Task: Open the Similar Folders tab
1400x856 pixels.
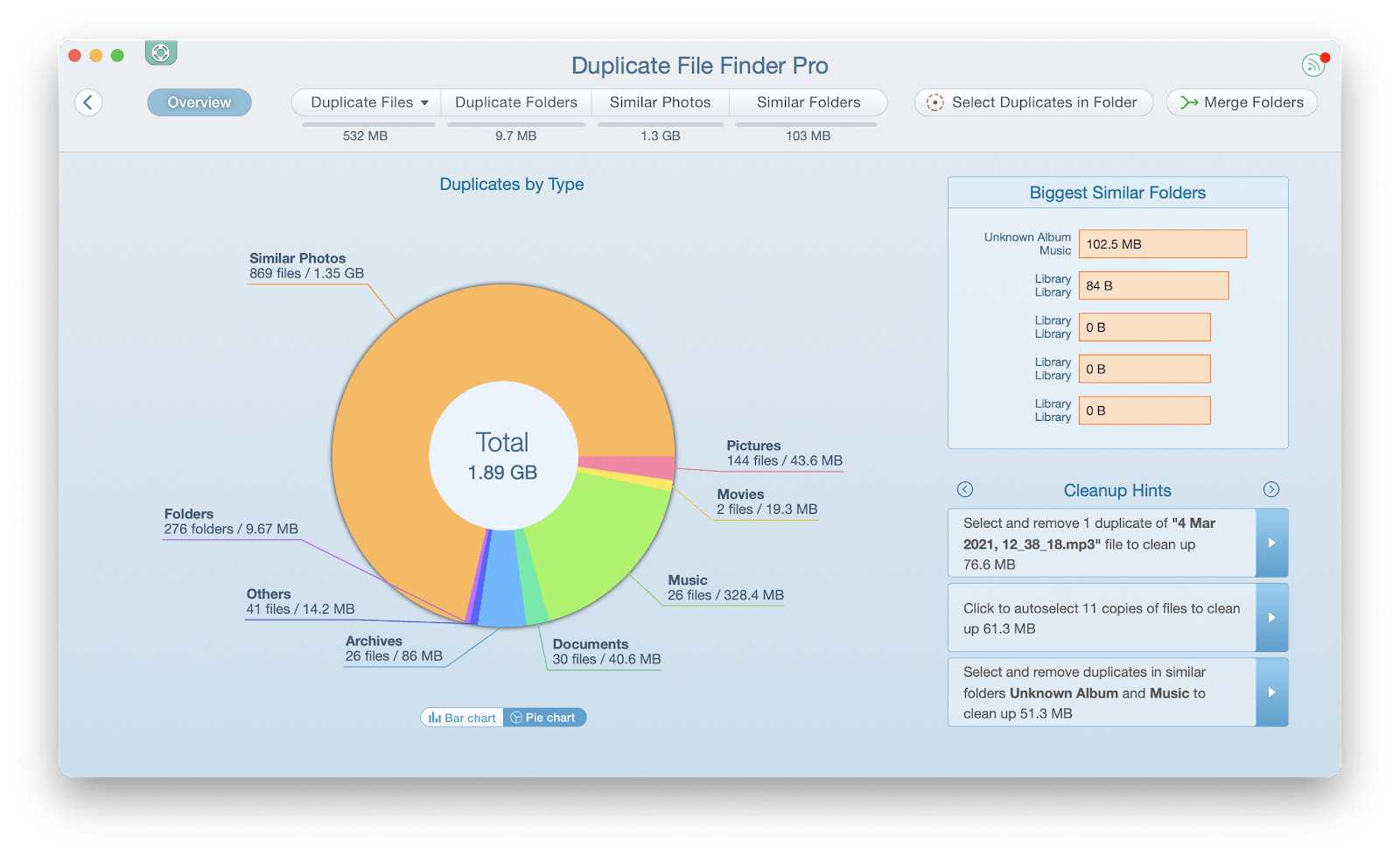Action: [808, 102]
